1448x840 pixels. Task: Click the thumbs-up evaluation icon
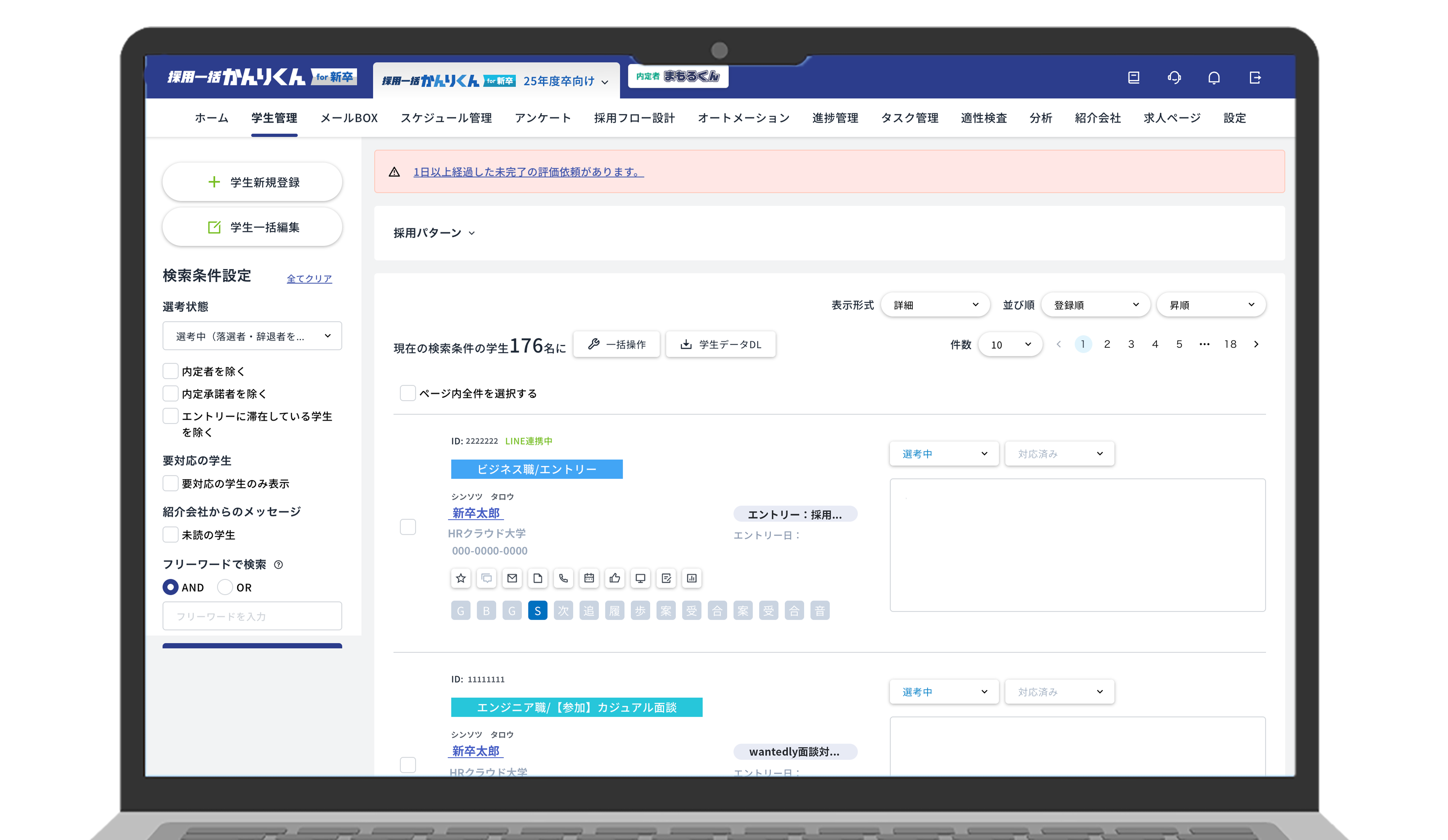click(x=614, y=578)
